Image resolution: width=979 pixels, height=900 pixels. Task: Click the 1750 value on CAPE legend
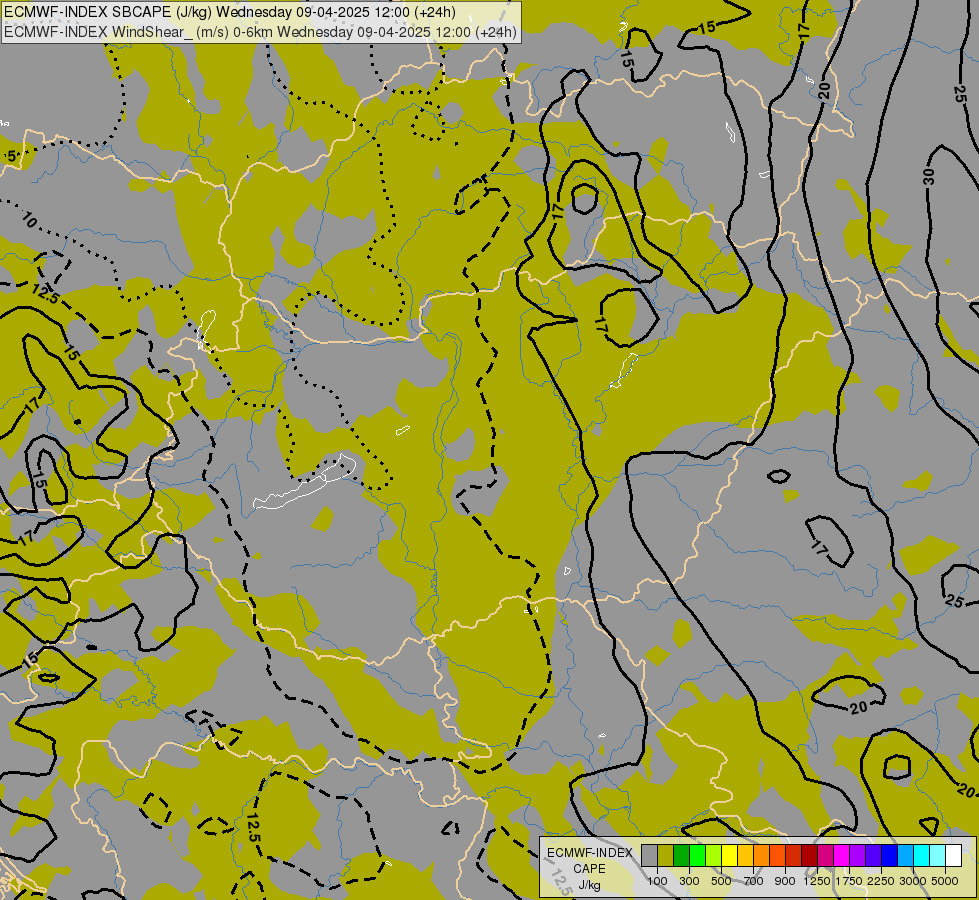pyautogui.click(x=849, y=881)
